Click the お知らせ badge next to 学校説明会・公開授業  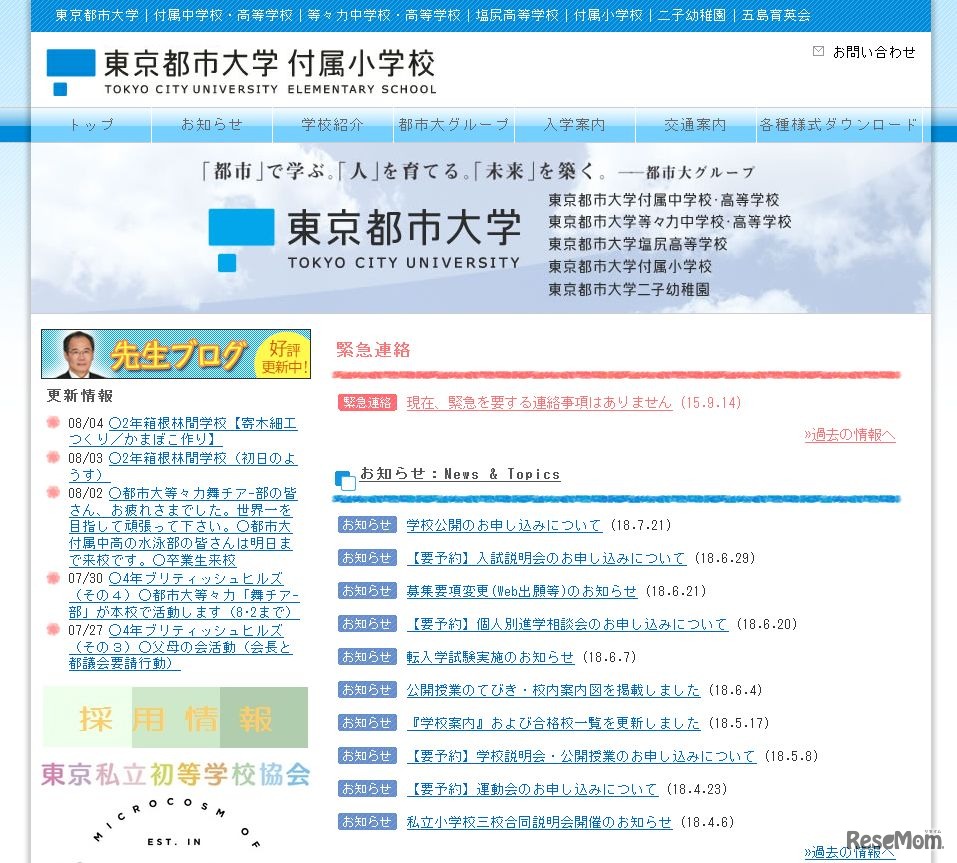pyautogui.click(x=367, y=756)
